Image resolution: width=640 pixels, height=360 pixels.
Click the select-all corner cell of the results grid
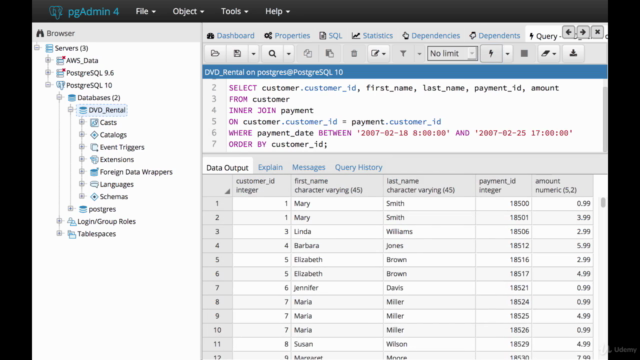click(218, 185)
